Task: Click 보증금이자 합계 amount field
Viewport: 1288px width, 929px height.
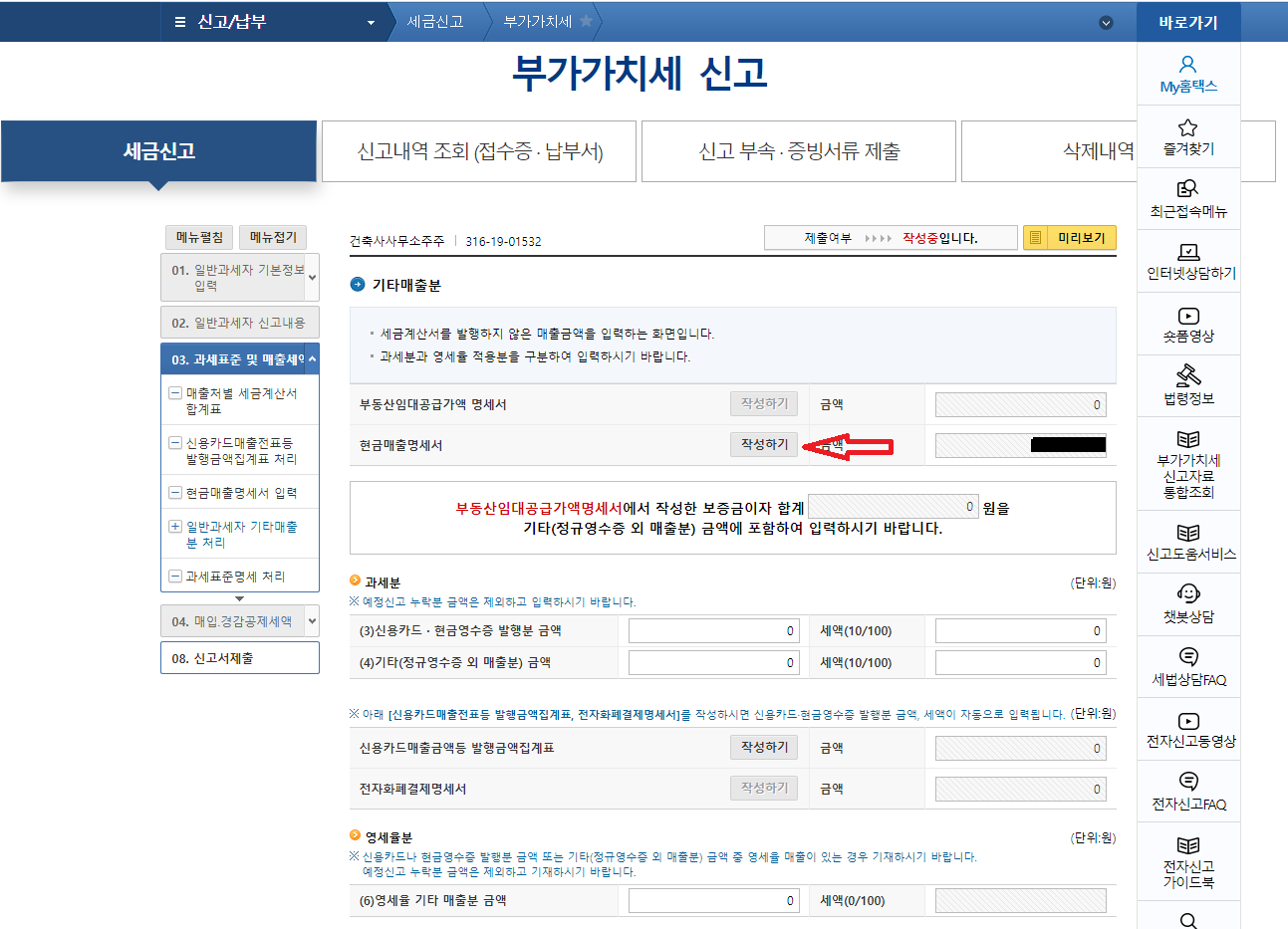Action: pos(894,507)
